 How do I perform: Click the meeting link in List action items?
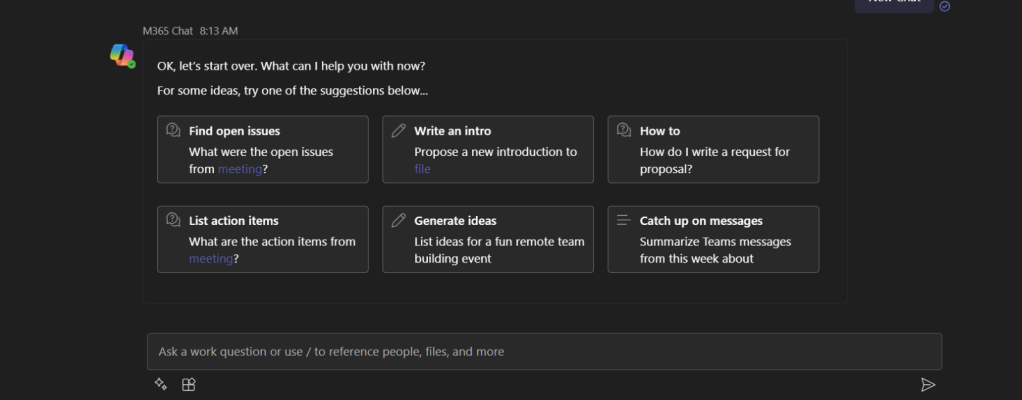point(211,259)
